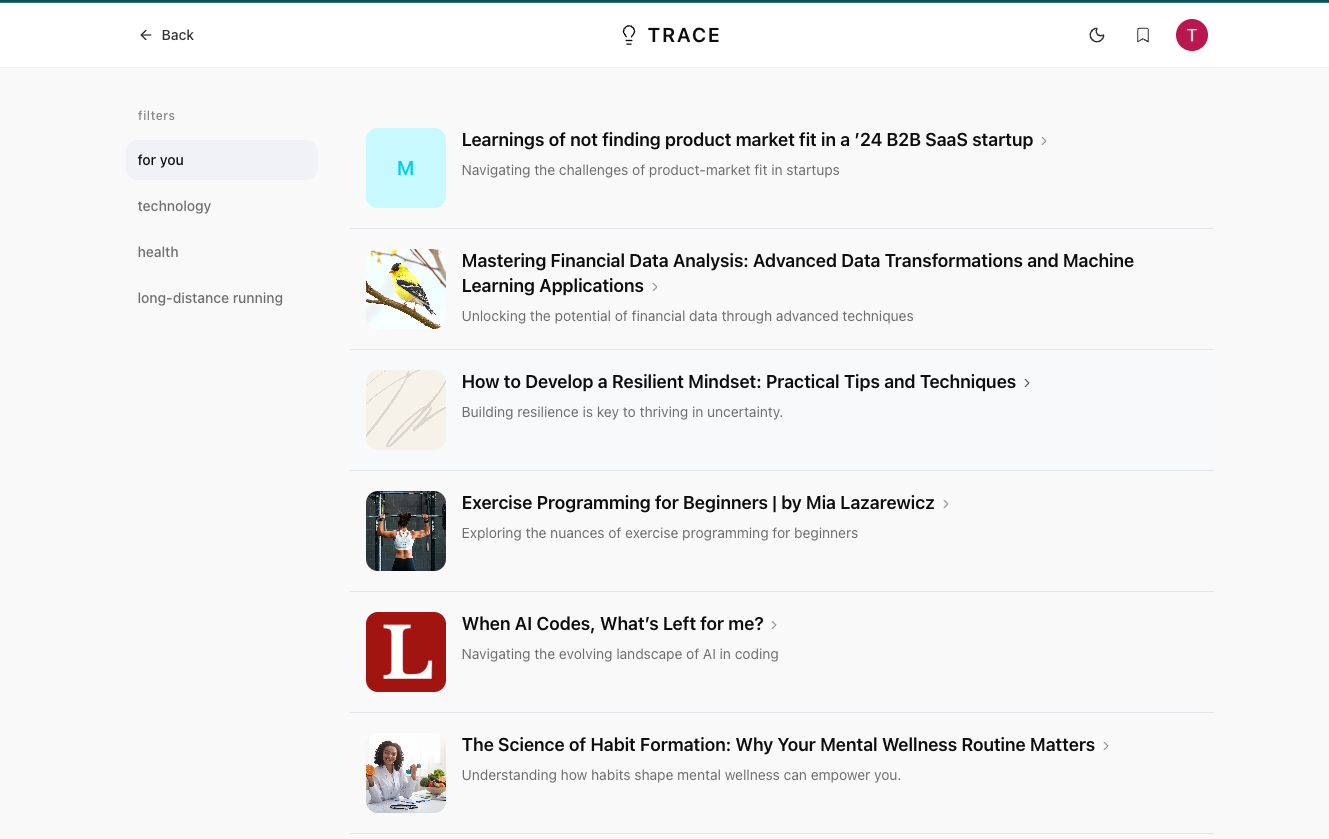Open saved bookmarks from the header

[1143, 35]
